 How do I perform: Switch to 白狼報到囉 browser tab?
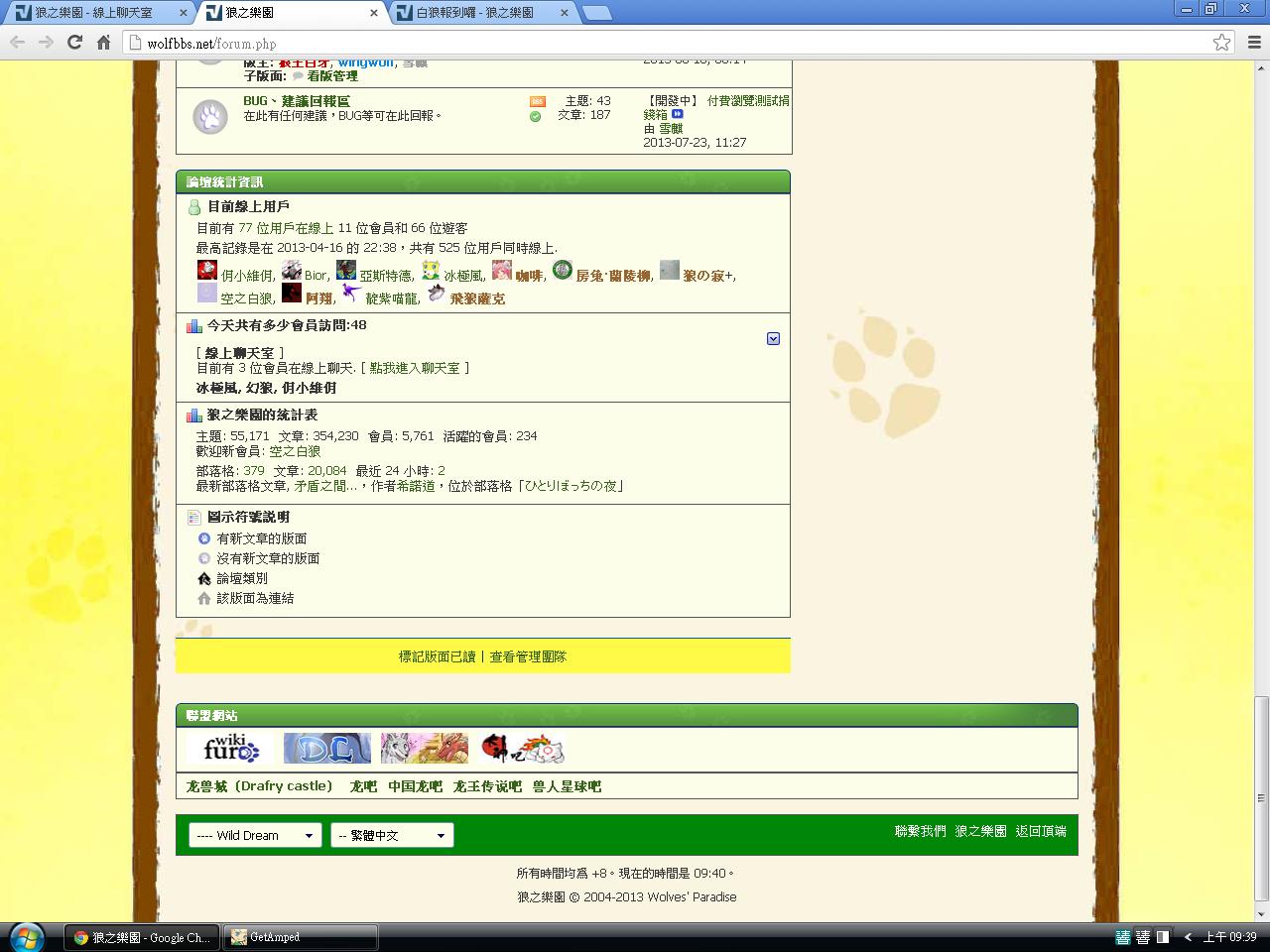(x=474, y=13)
